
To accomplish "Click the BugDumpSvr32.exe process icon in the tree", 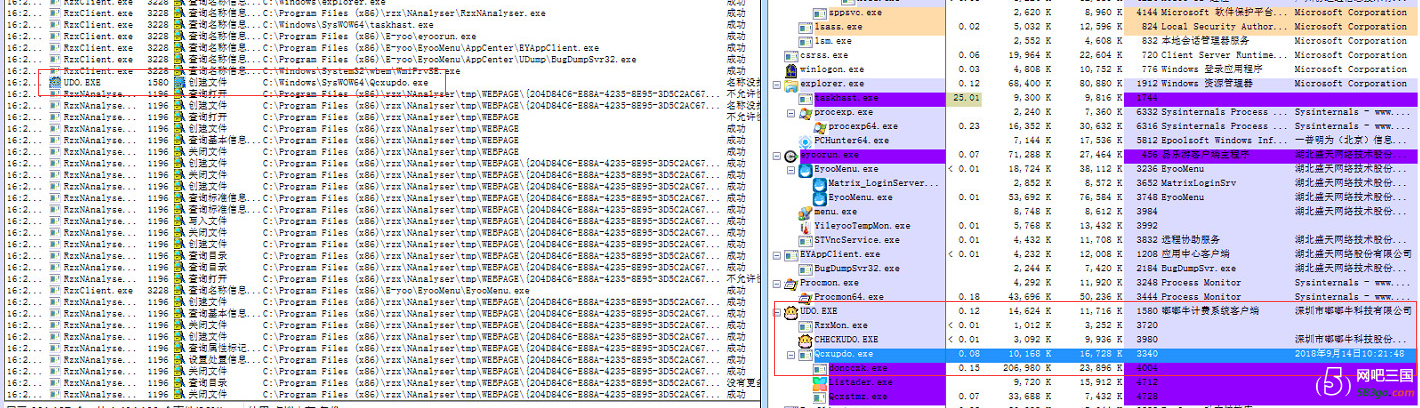I will coord(805,269).
